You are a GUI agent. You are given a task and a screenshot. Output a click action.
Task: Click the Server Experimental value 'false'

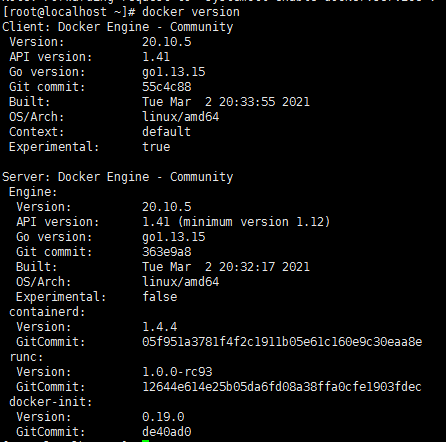pyautogui.click(x=160, y=297)
